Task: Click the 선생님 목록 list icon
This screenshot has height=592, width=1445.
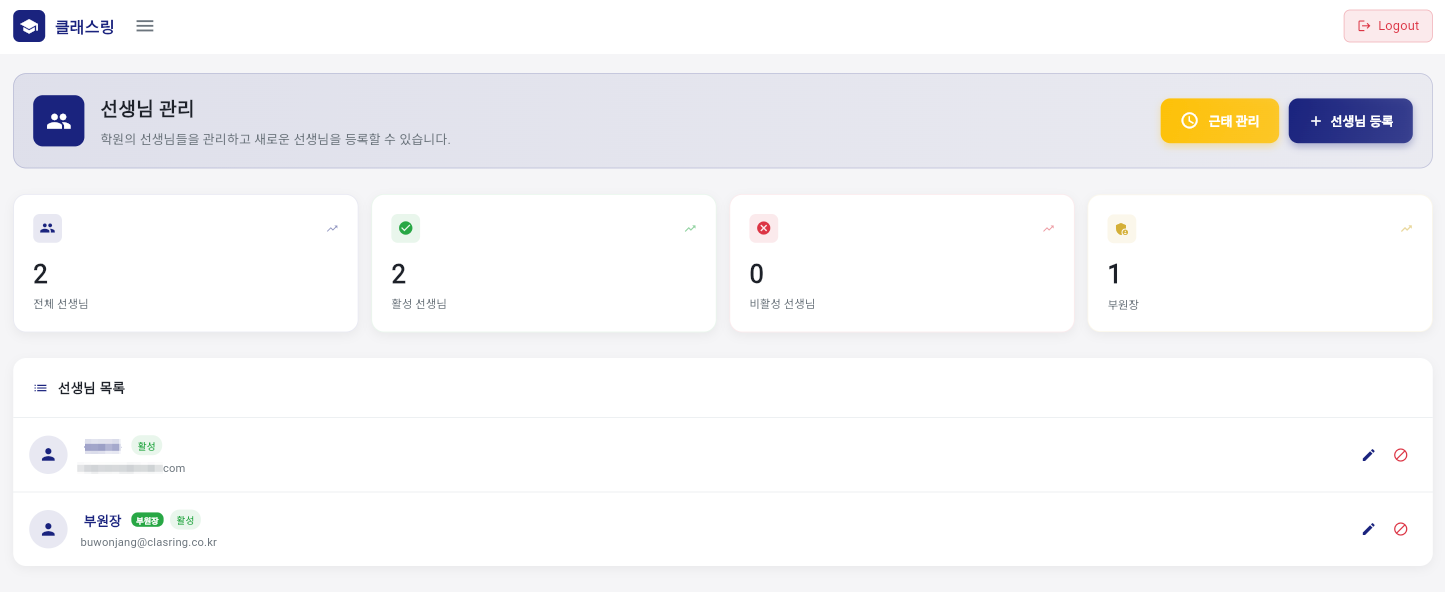Action: pos(41,388)
